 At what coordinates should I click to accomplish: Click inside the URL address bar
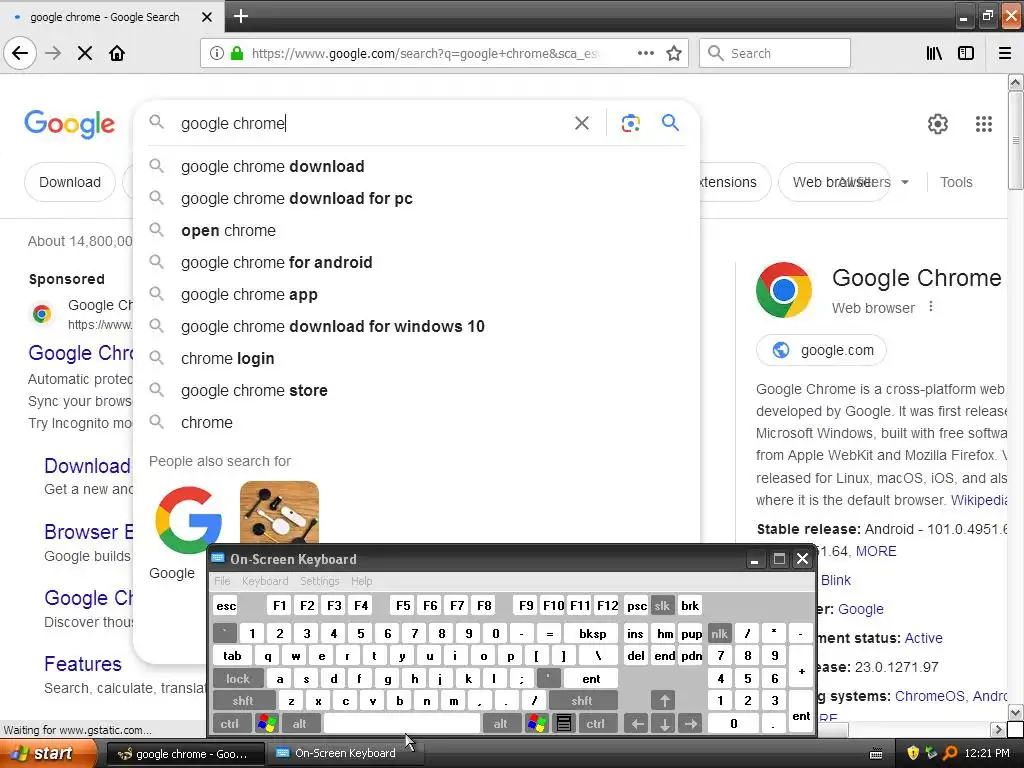424,53
